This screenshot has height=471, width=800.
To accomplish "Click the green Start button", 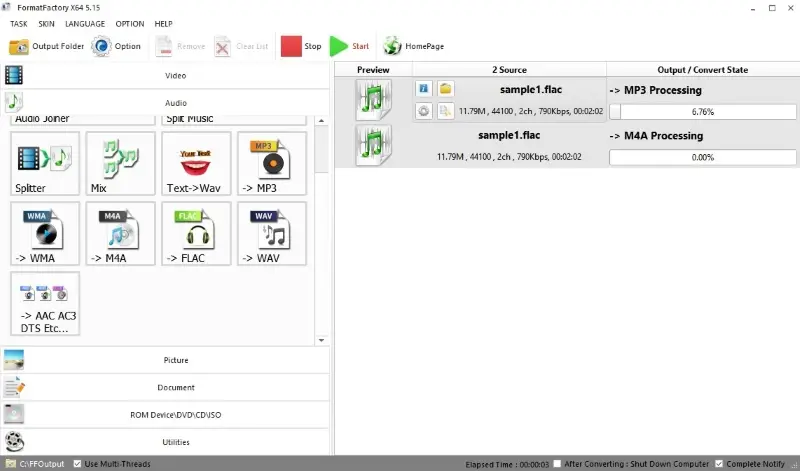I will point(349,46).
